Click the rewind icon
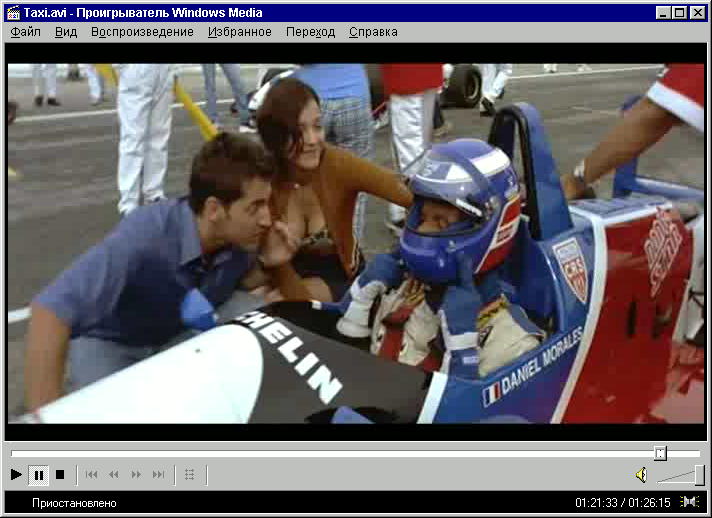Screen dimensions: 712x518 click(114, 475)
